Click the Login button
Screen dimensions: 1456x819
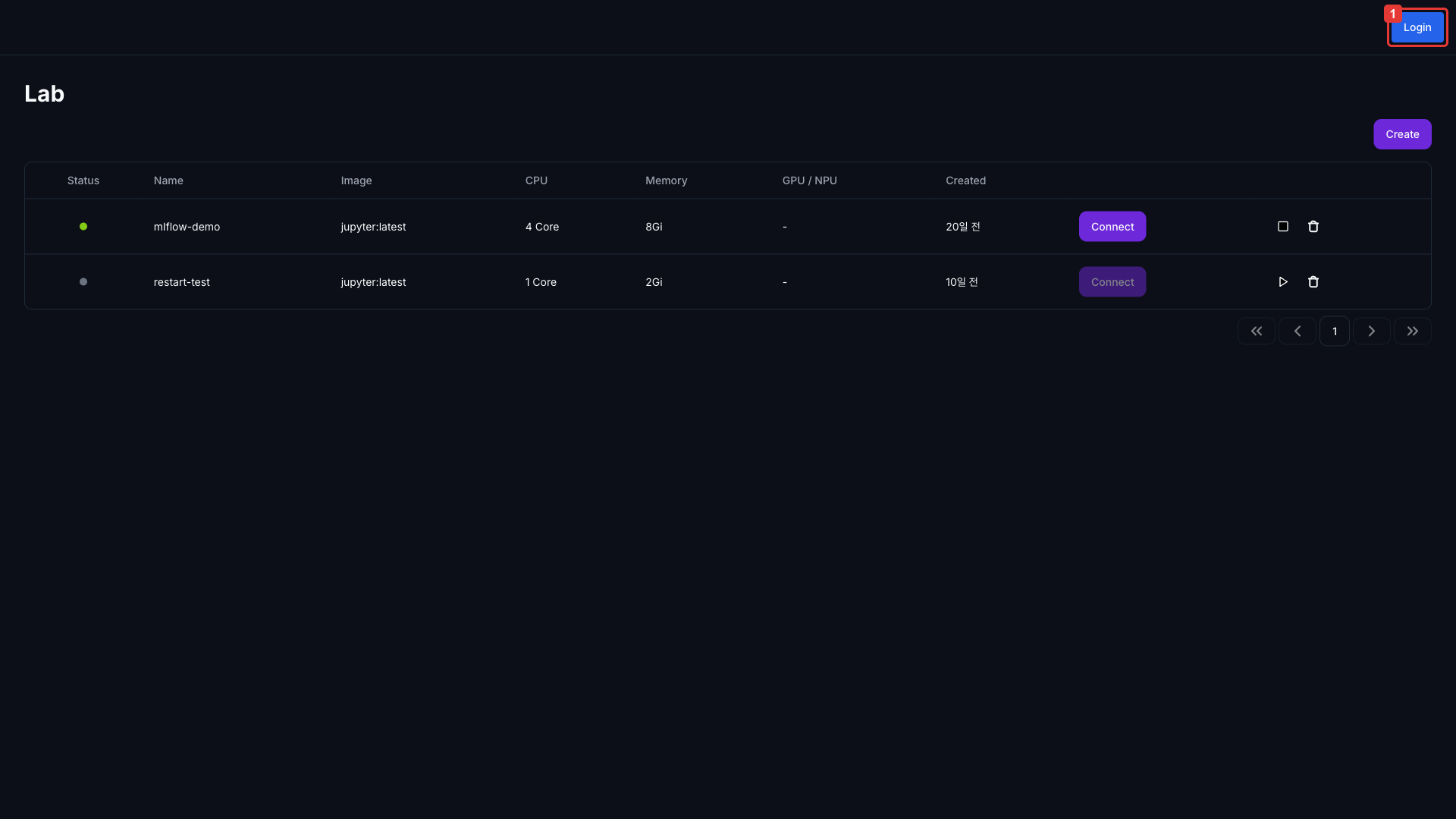point(1417,27)
